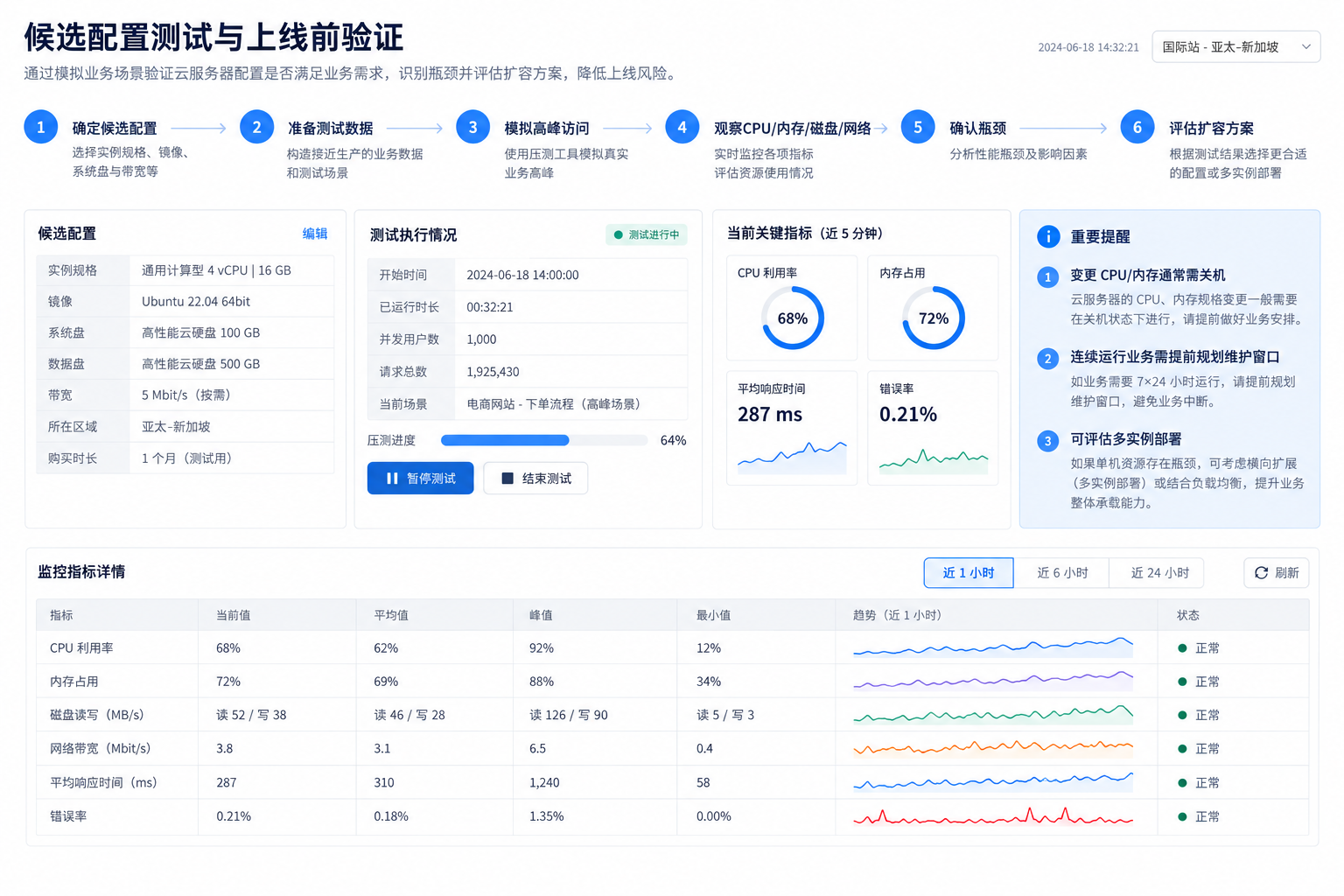Switch to the 近 24 小时 tab
The width and height of the screenshot is (1344, 896).
coord(1158,572)
